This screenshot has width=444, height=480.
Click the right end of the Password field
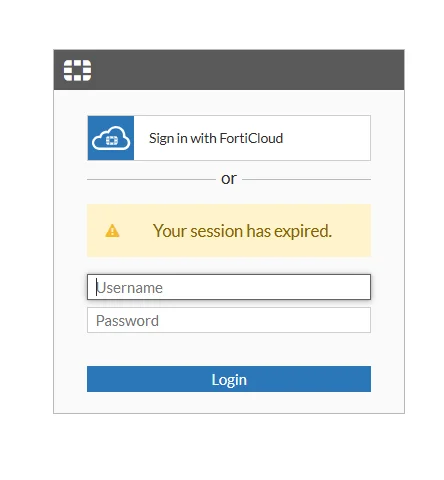coord(360,320)
